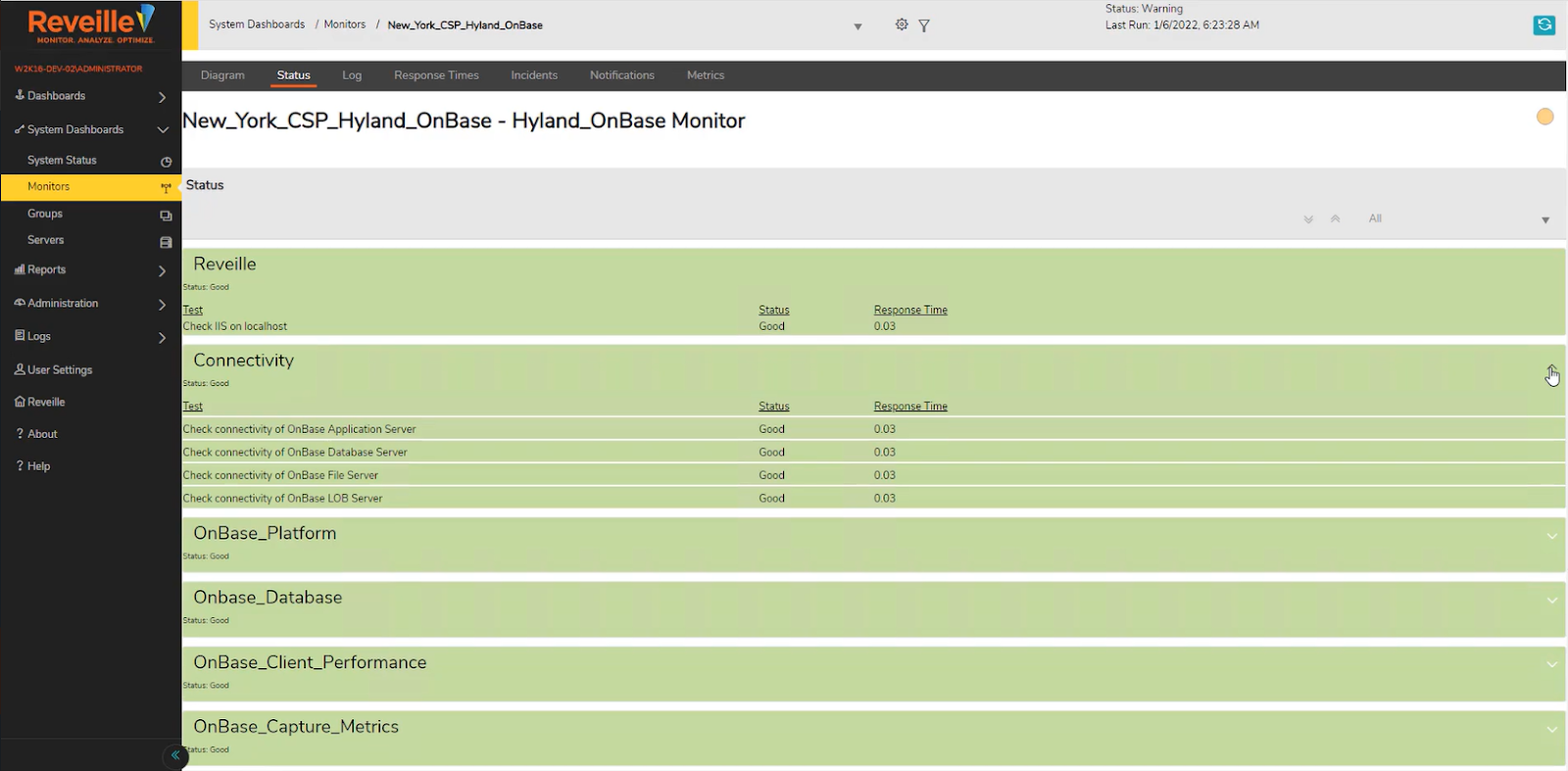Expand the OnBase_Capture_Metrics section

(x=1551, y=729)
